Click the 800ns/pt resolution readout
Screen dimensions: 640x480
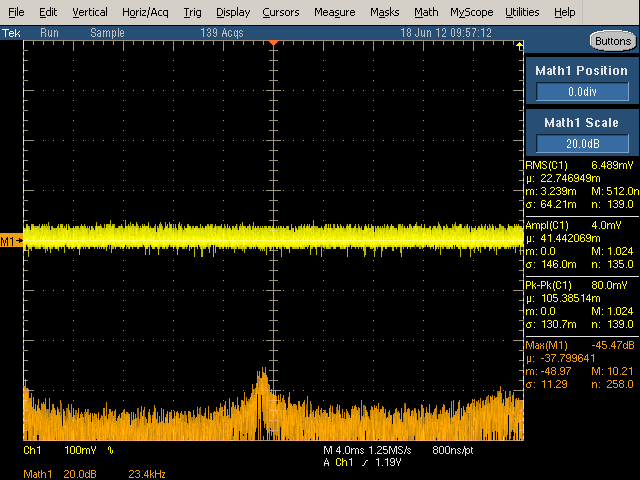coord(453,450)
